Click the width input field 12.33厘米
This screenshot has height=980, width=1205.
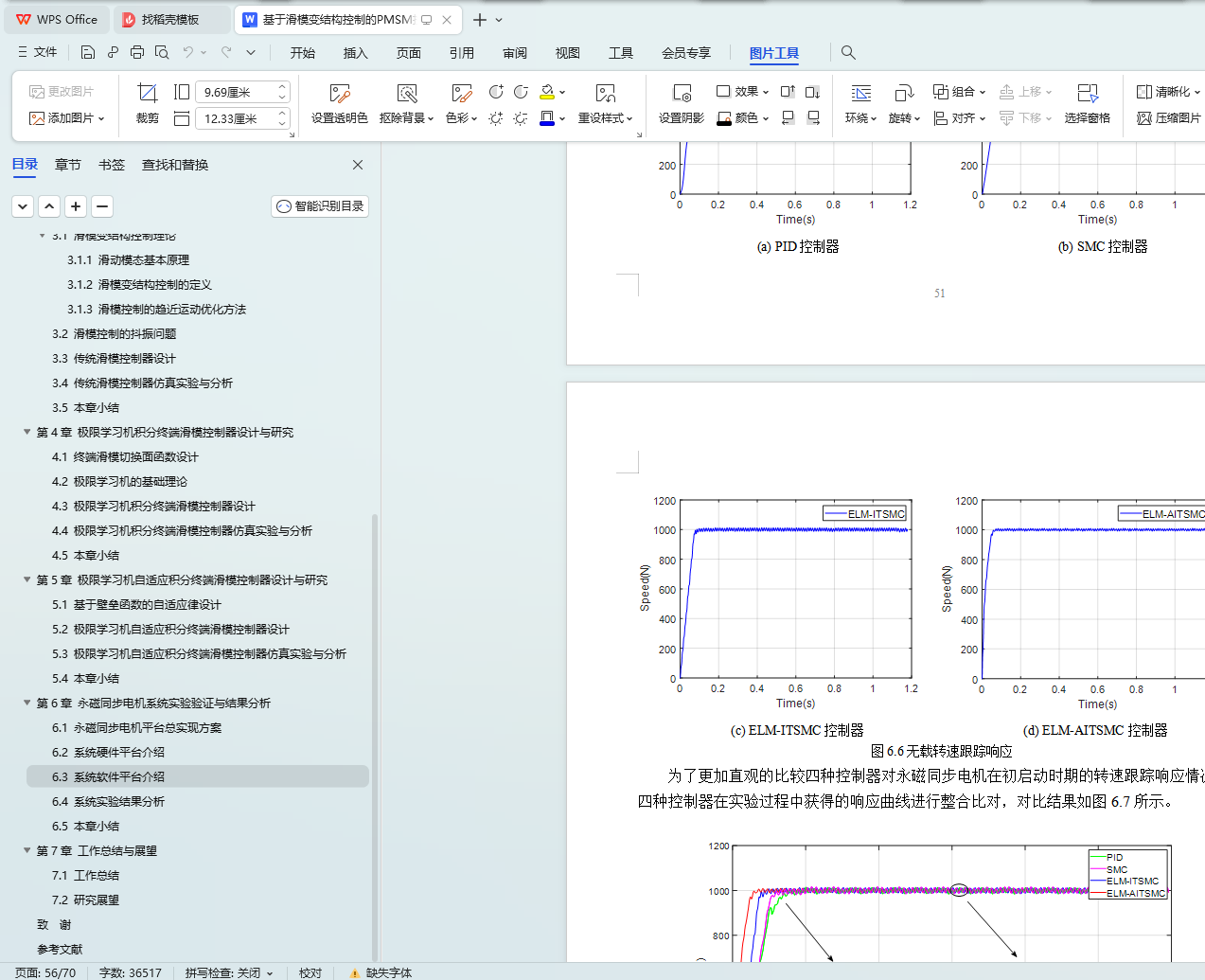[x=236, y=118]
